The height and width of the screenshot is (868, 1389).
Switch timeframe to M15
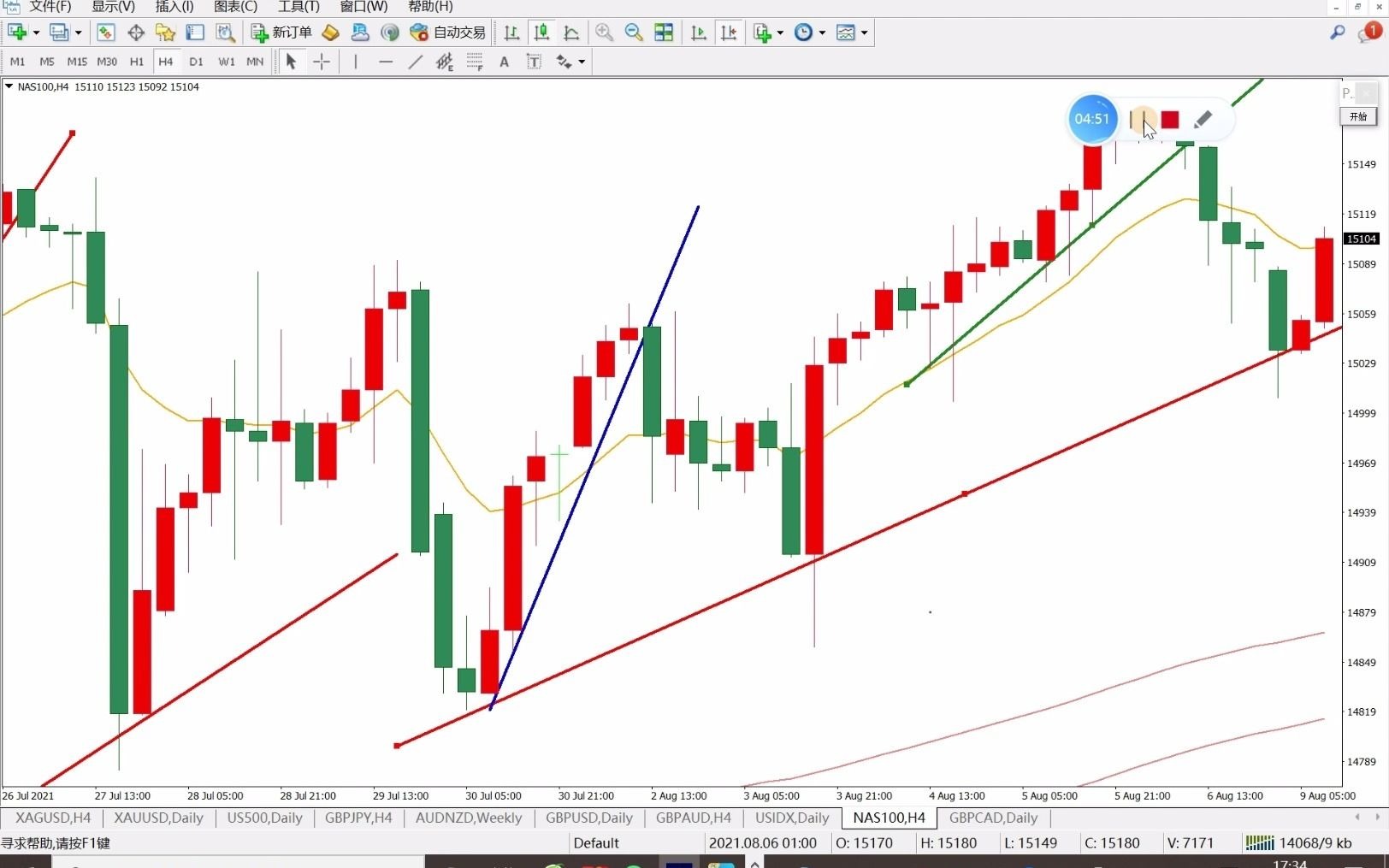point(77,62)
